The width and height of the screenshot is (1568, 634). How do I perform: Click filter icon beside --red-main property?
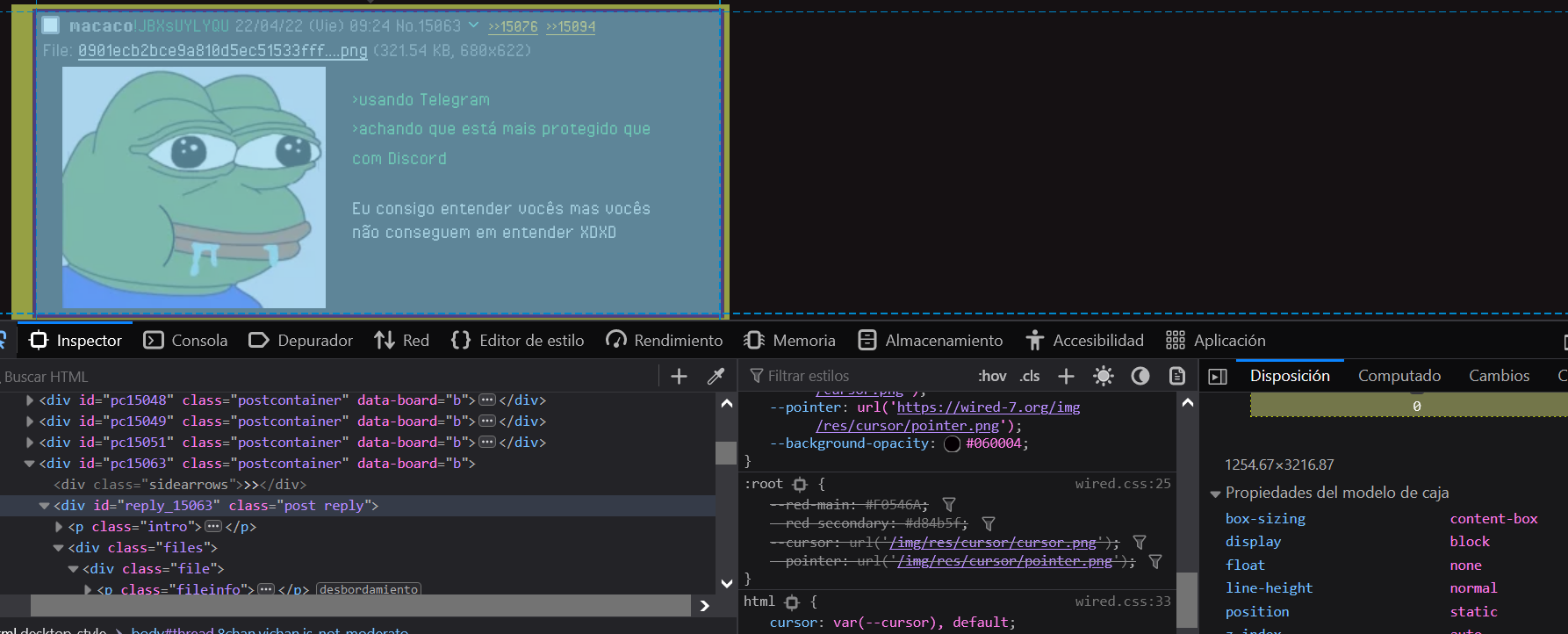click(949, 505)
